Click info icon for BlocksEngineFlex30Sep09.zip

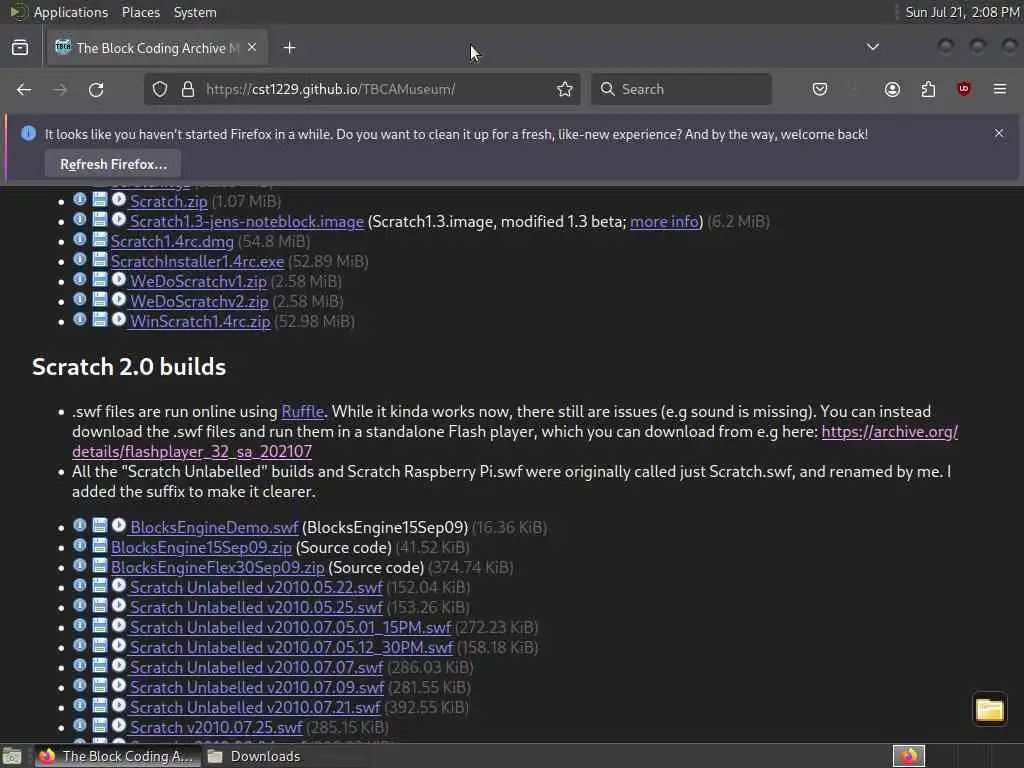[80, 565]
